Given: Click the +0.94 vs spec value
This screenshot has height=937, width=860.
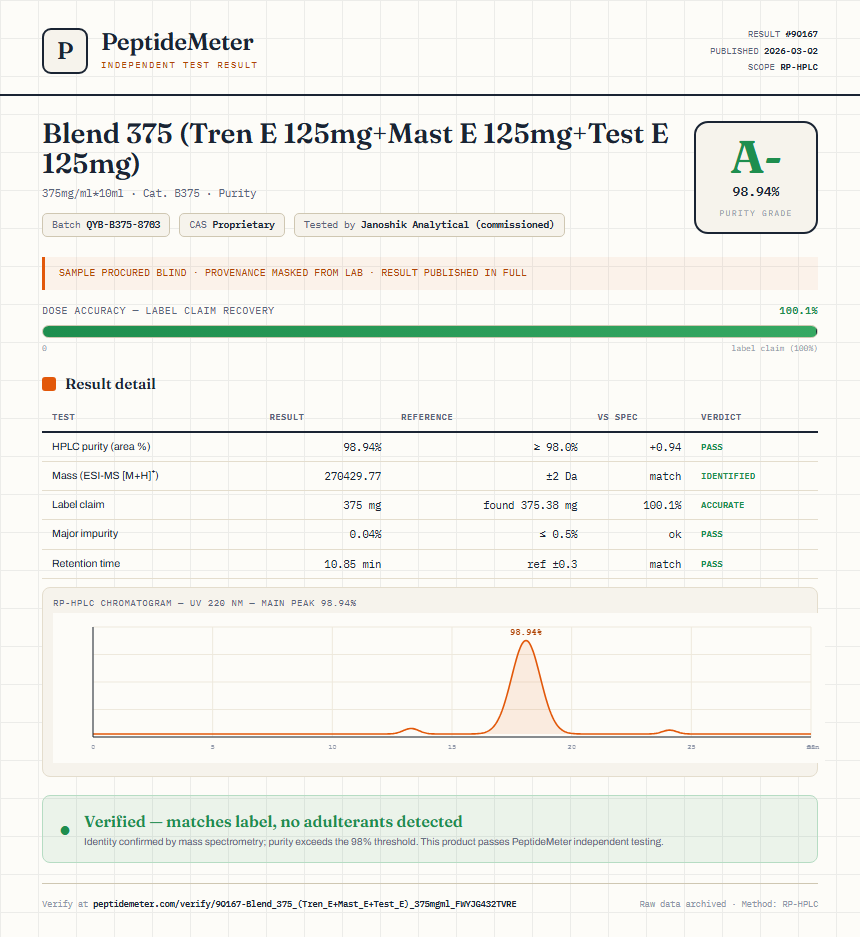Looking at the screenshot, I should tap(665, 447).
